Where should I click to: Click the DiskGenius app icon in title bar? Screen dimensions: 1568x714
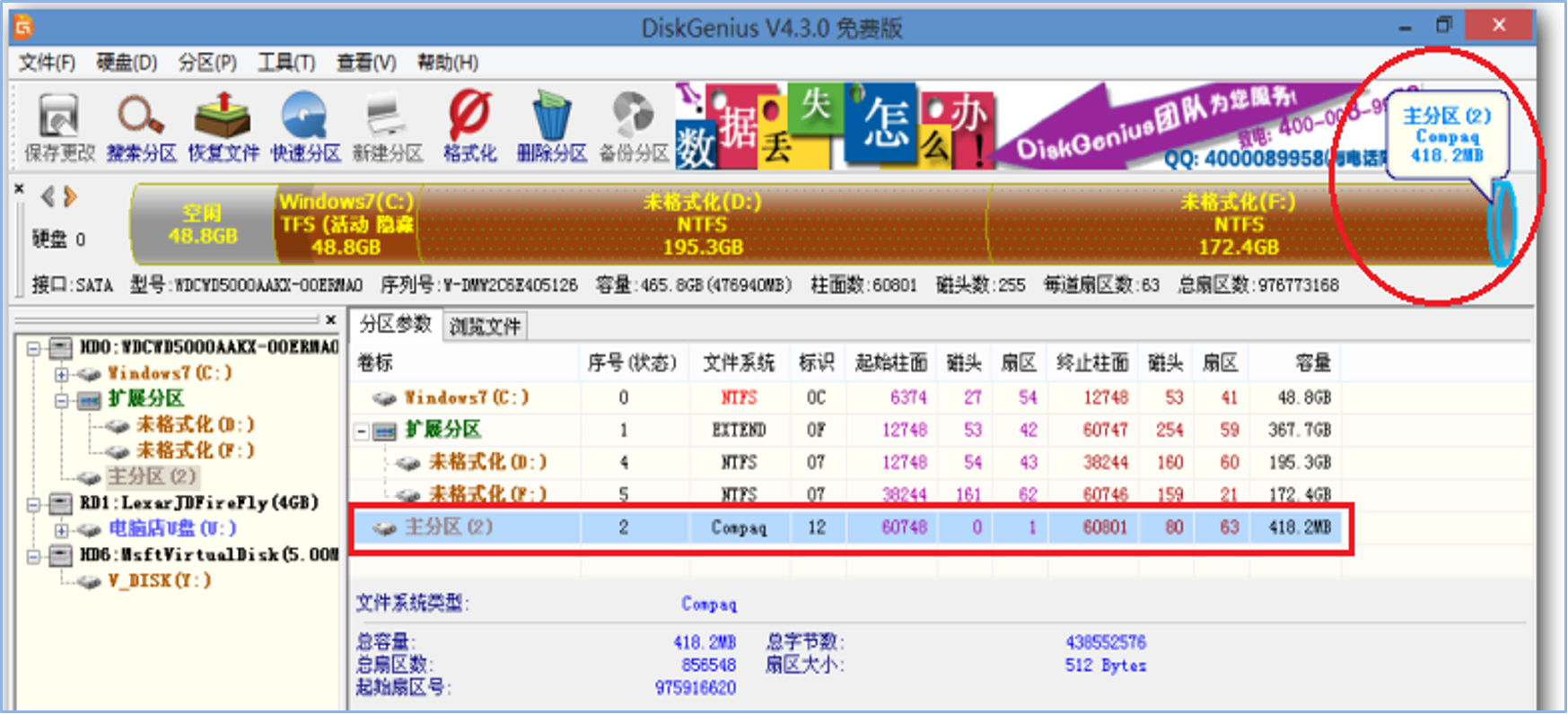tap(24, 26)
